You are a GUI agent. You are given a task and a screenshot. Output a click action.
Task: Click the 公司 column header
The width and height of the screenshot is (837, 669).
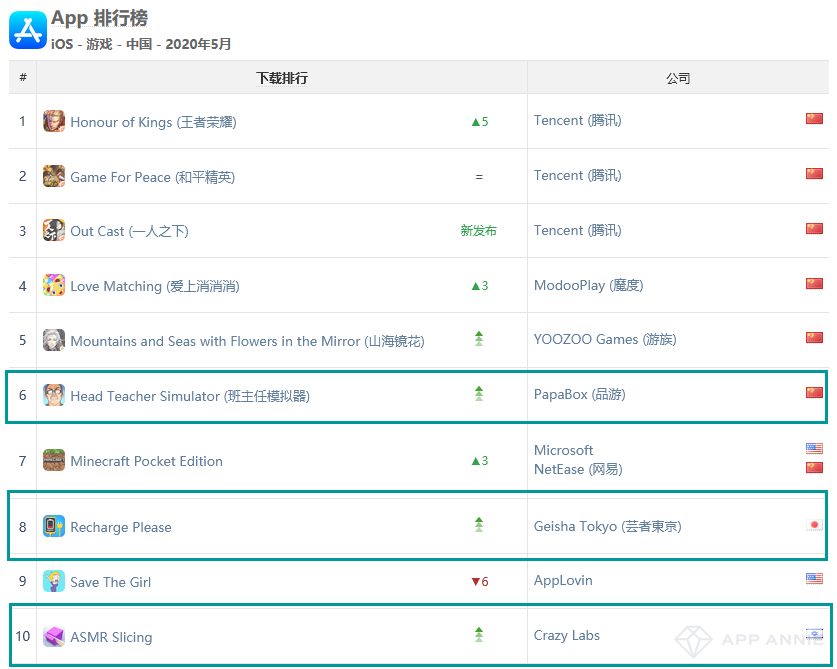(678, 78)
